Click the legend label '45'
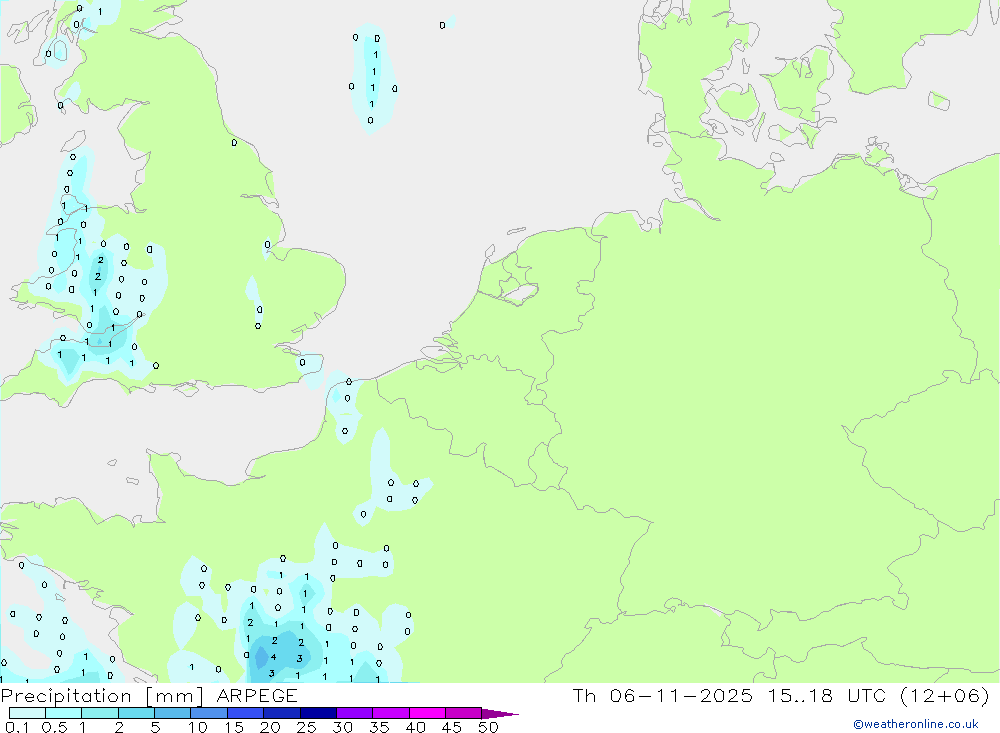This screenshot has height=733, width=1000. click(452, 727)
